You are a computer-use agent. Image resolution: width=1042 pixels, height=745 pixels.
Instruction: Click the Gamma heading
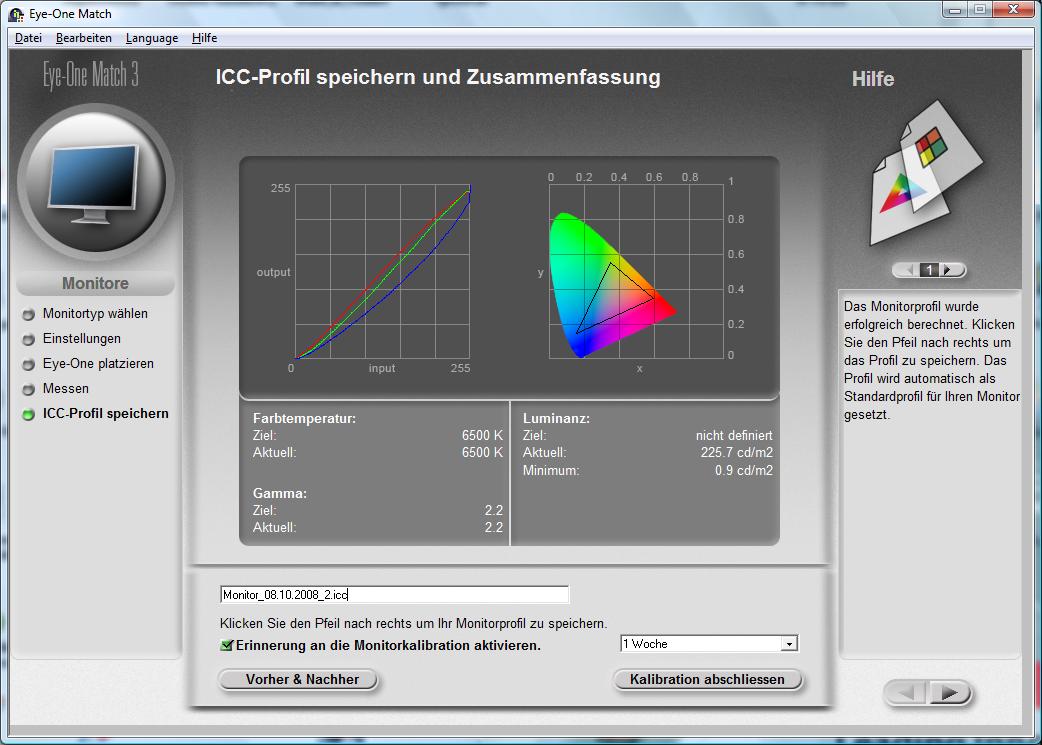click(280, 494)
